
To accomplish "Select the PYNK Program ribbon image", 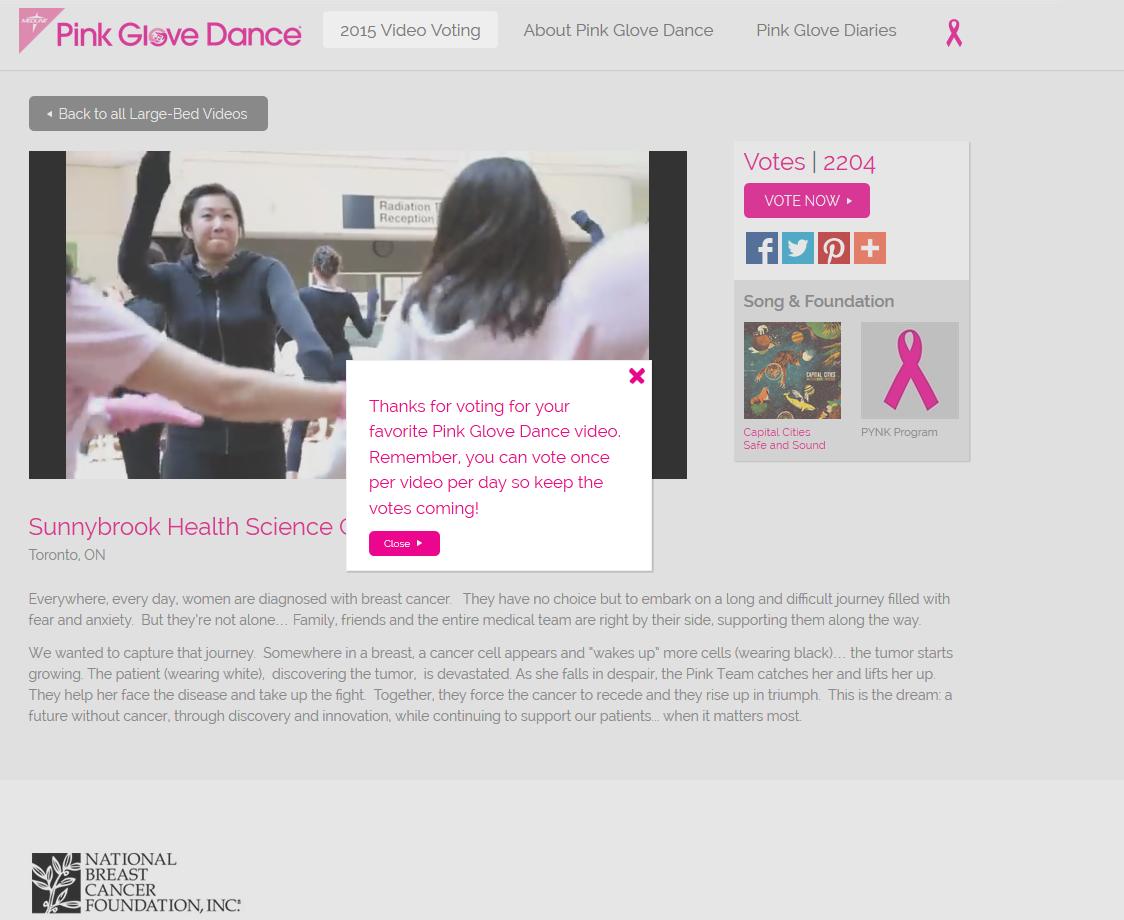I will [910, 370].
